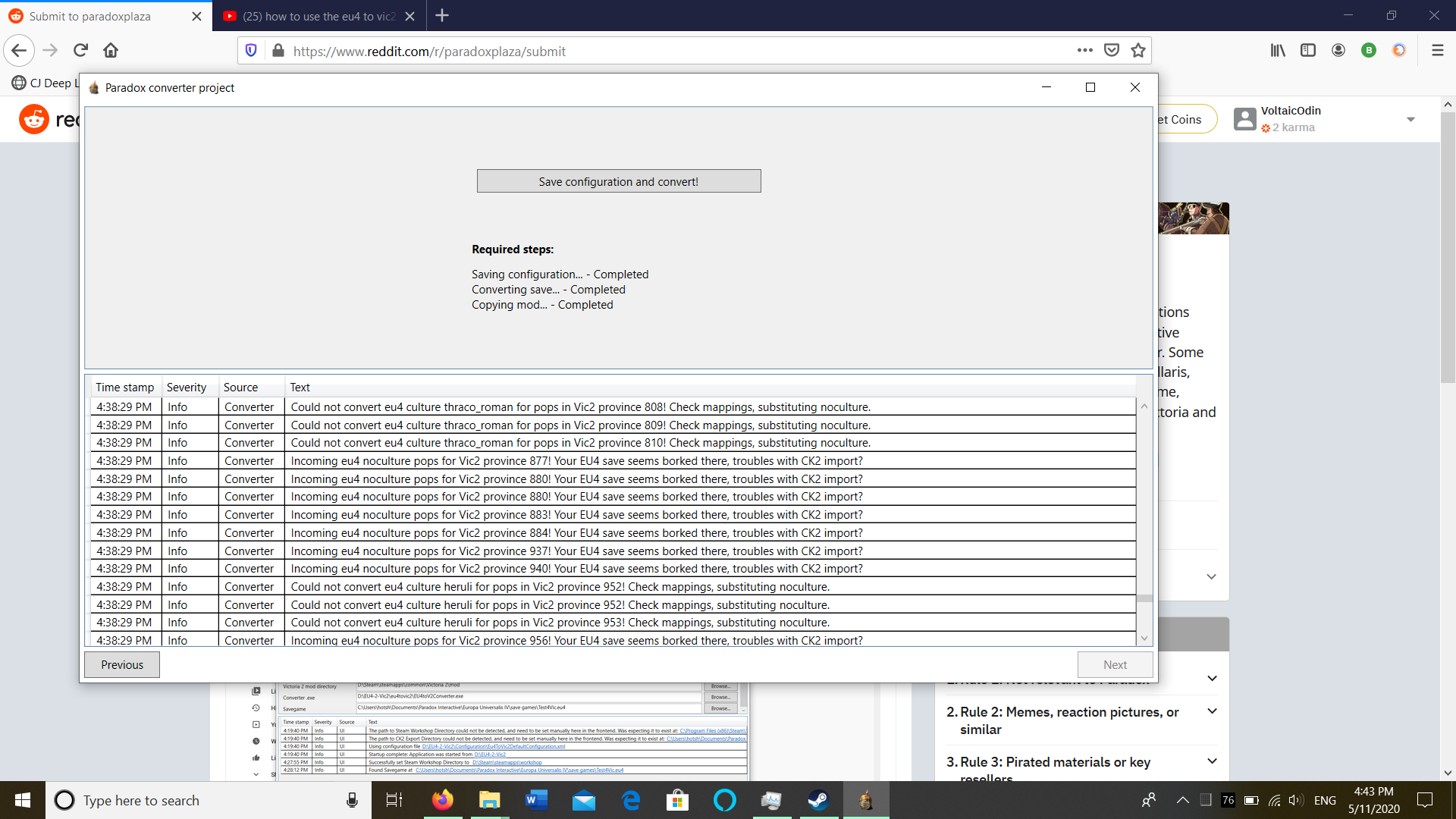The image size is (1456, 819).
Task: Open Microsoft Store from taskbar
Action: tap(677, 800)
